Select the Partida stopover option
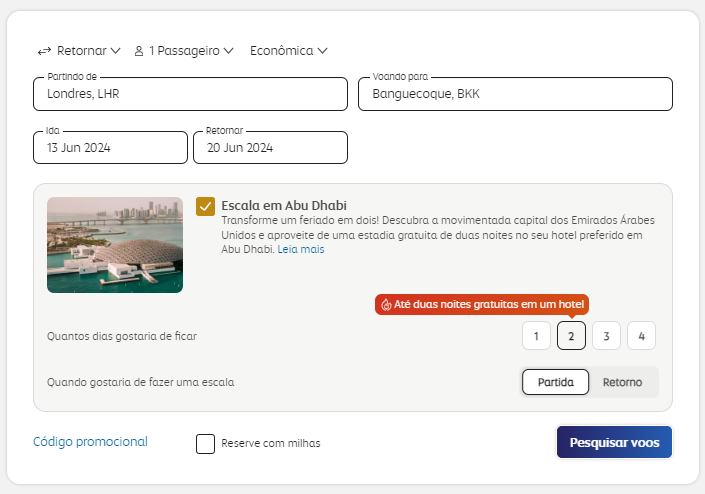 click(556, 383)
